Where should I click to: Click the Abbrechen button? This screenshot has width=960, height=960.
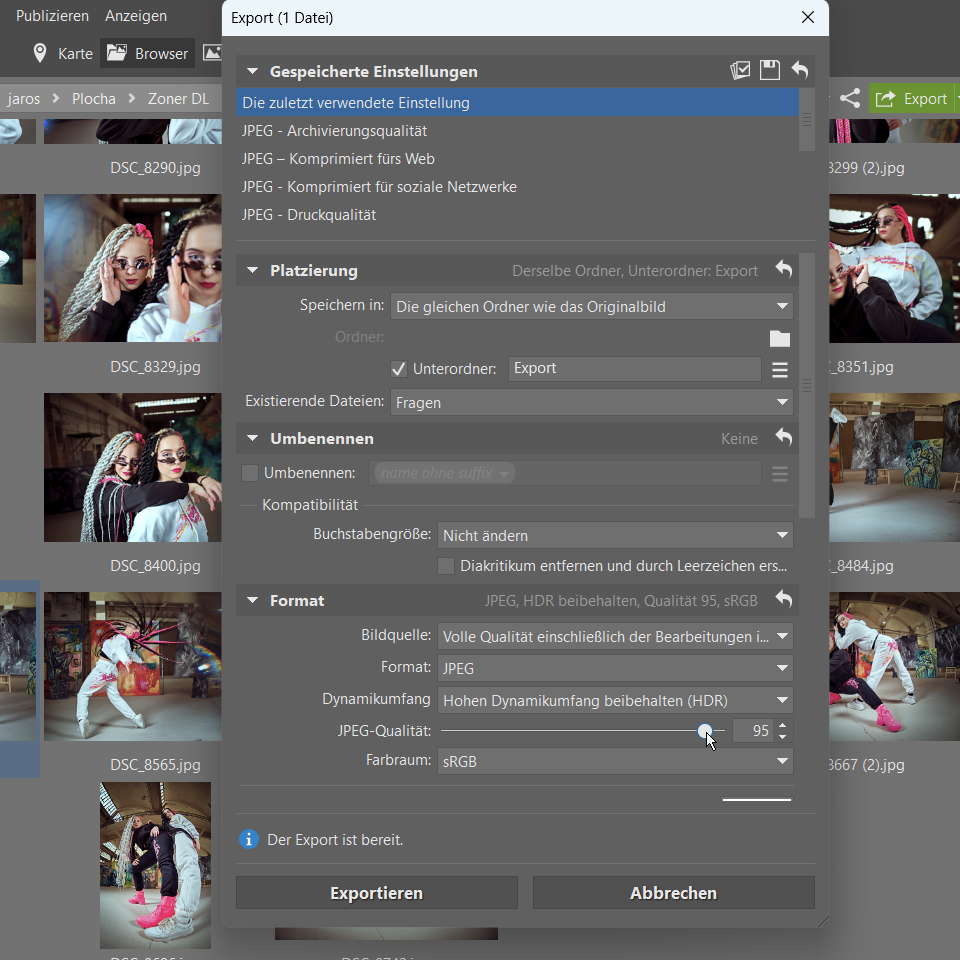click(x=673, y=893)
